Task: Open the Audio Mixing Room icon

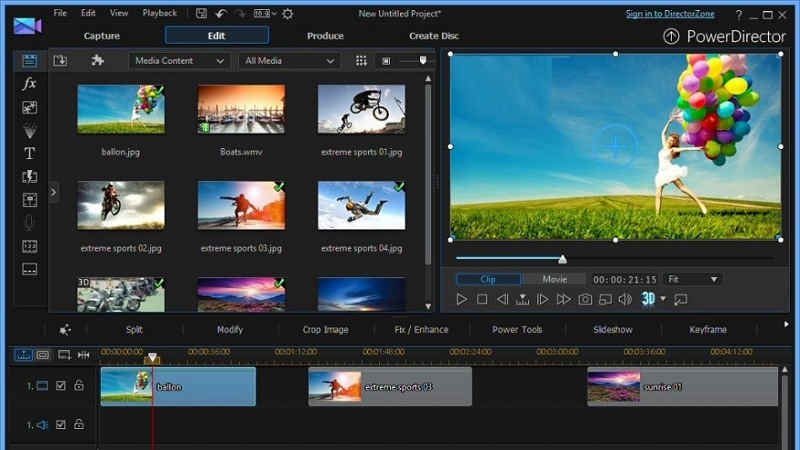Action: 29,200
